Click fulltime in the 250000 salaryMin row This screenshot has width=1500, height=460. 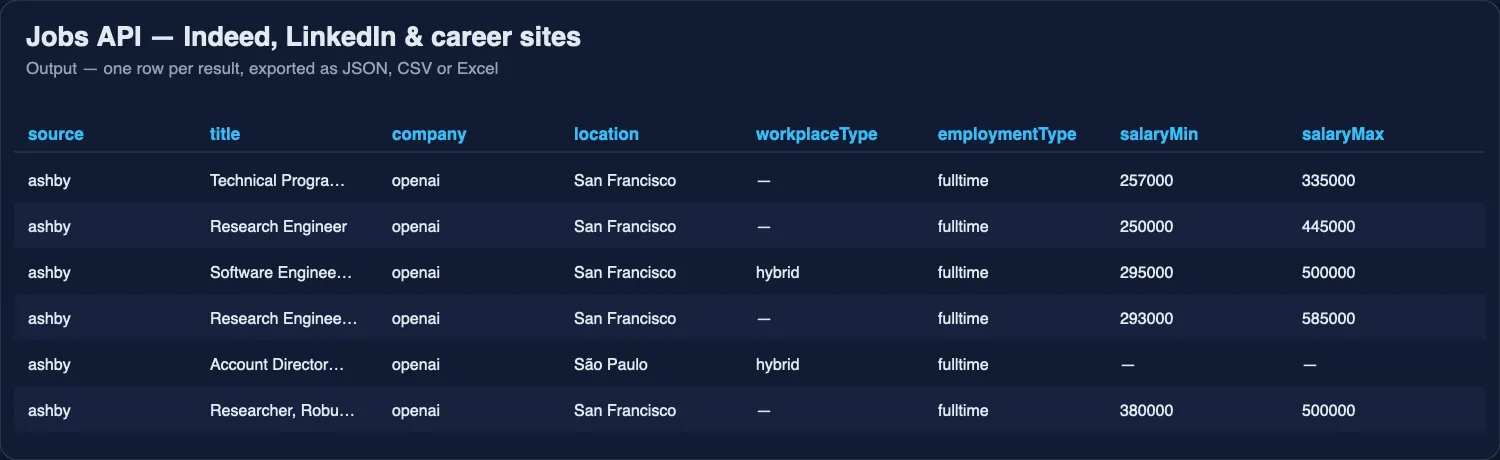(x=963, y=227)
